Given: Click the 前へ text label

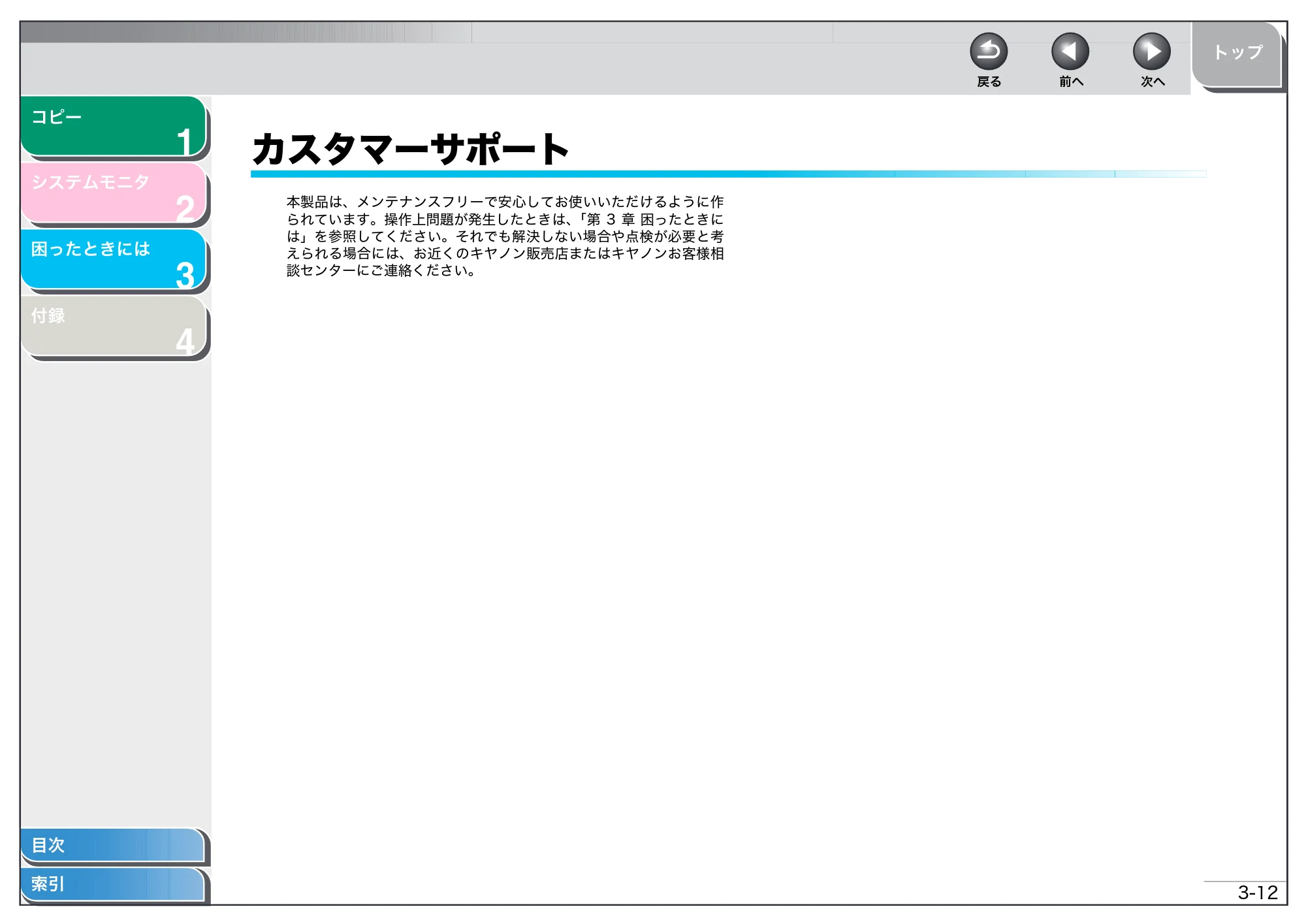Looking at the screenshot, I should [x=1071, y=82].
